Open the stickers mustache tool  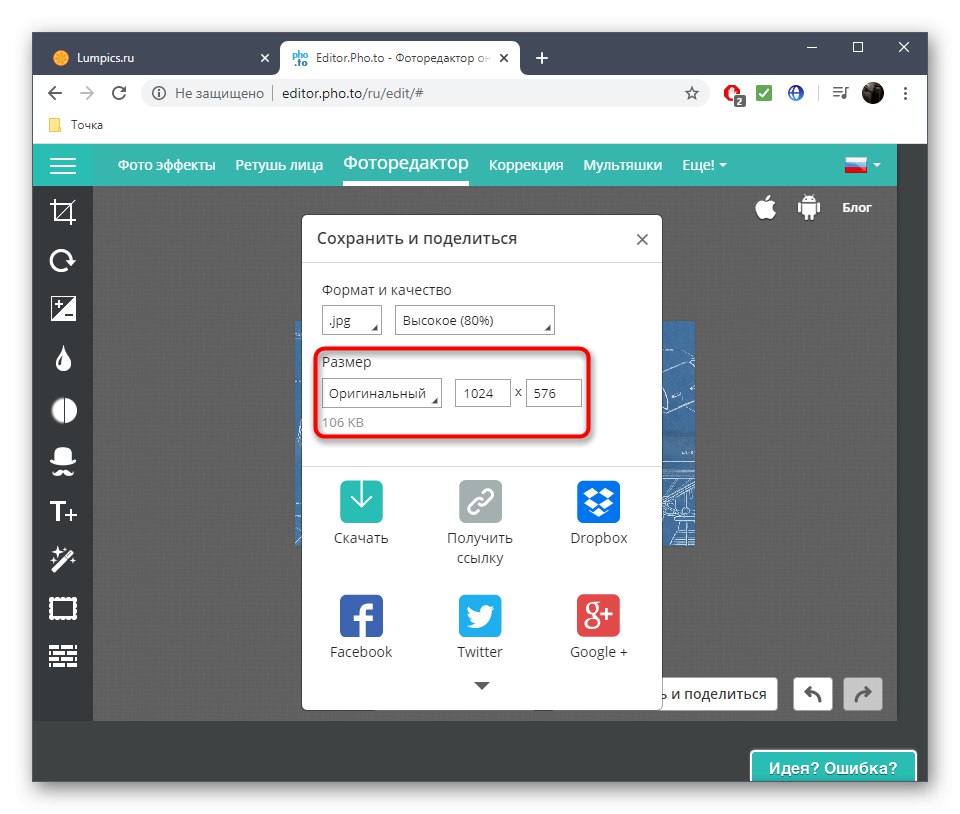coord(62,460)
